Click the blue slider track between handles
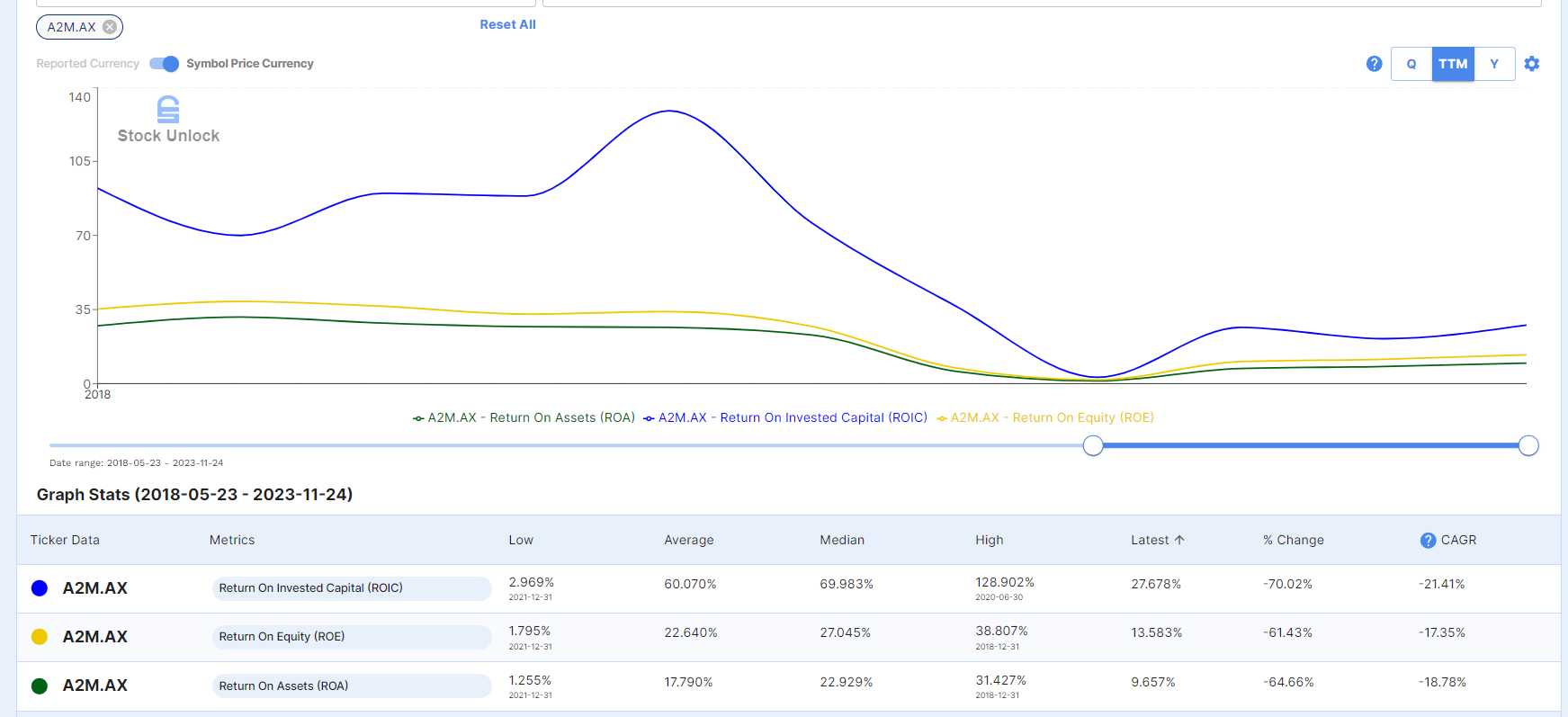 tap(1311, 445)
